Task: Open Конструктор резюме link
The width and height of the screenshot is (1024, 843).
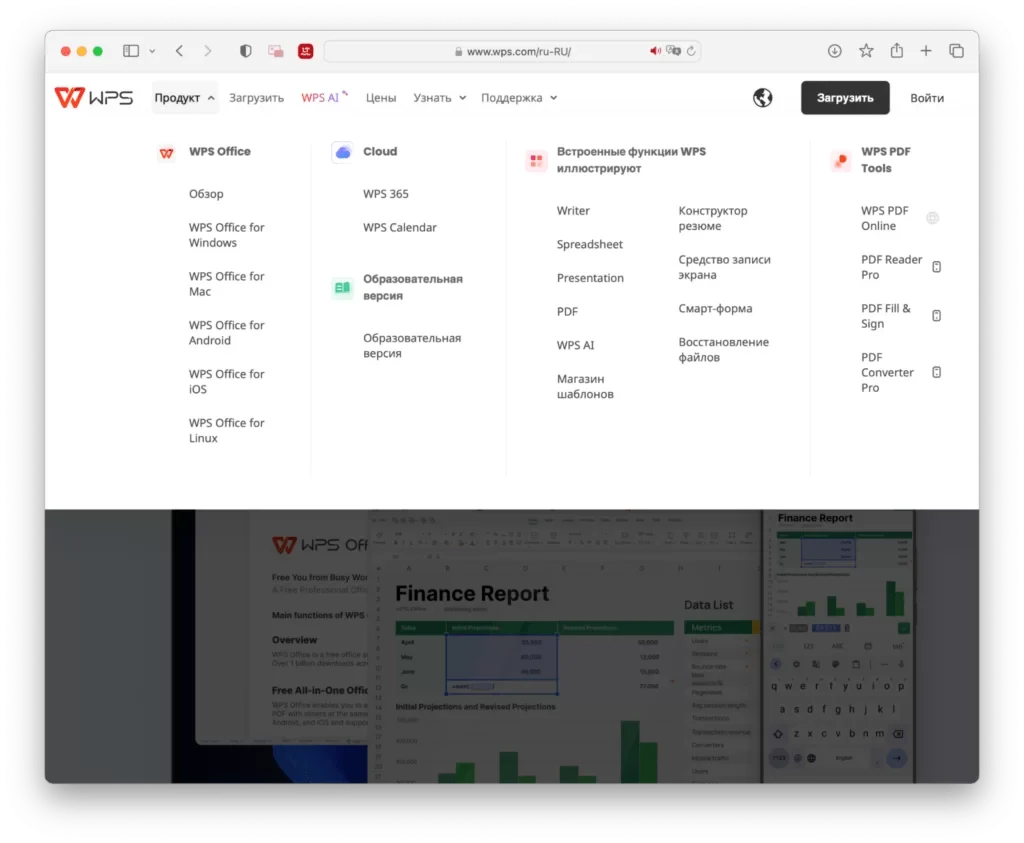Action: (712, 218)
